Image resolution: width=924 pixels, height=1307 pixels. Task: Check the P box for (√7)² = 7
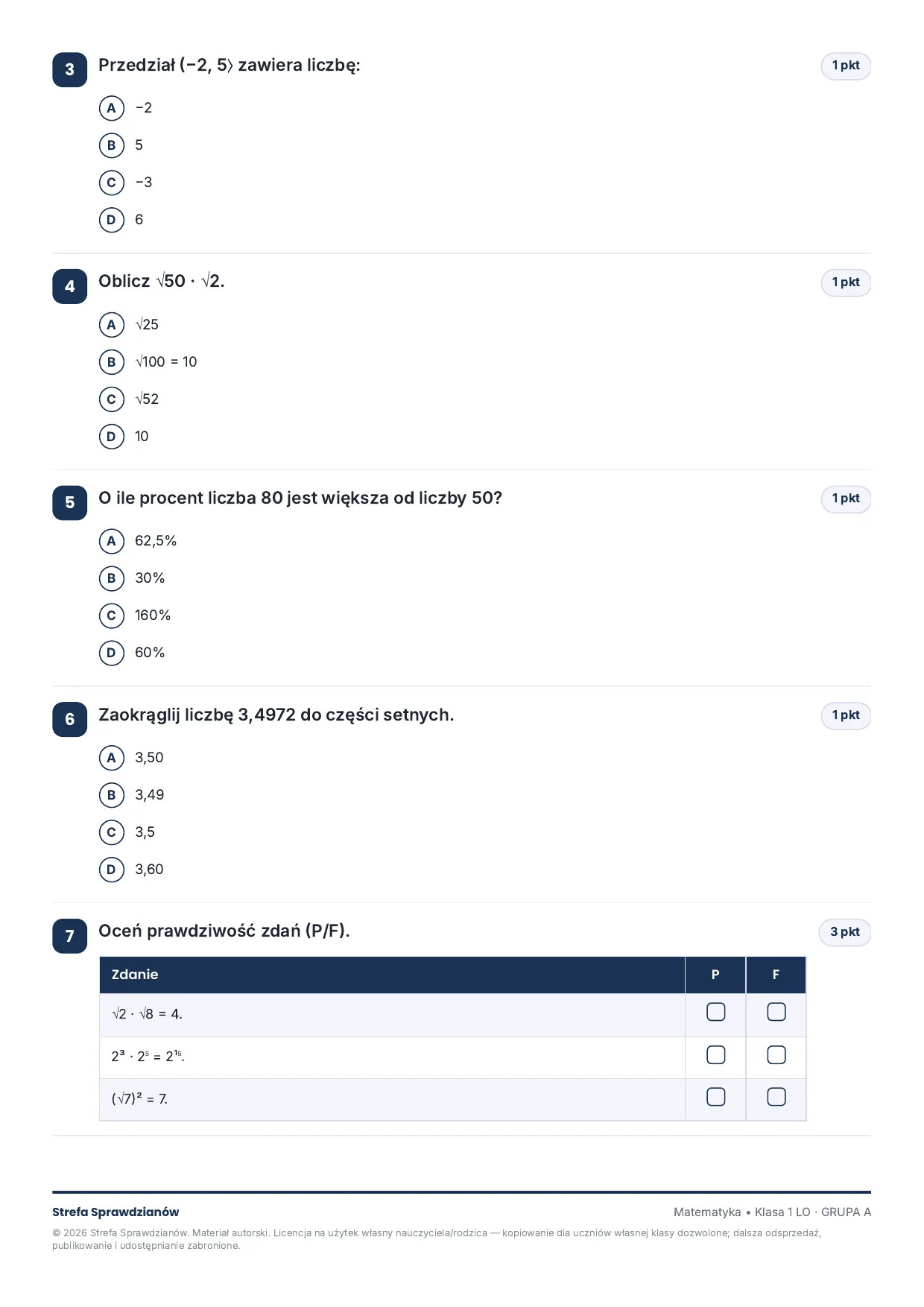pyautogui.click(x=715, y=1097)
